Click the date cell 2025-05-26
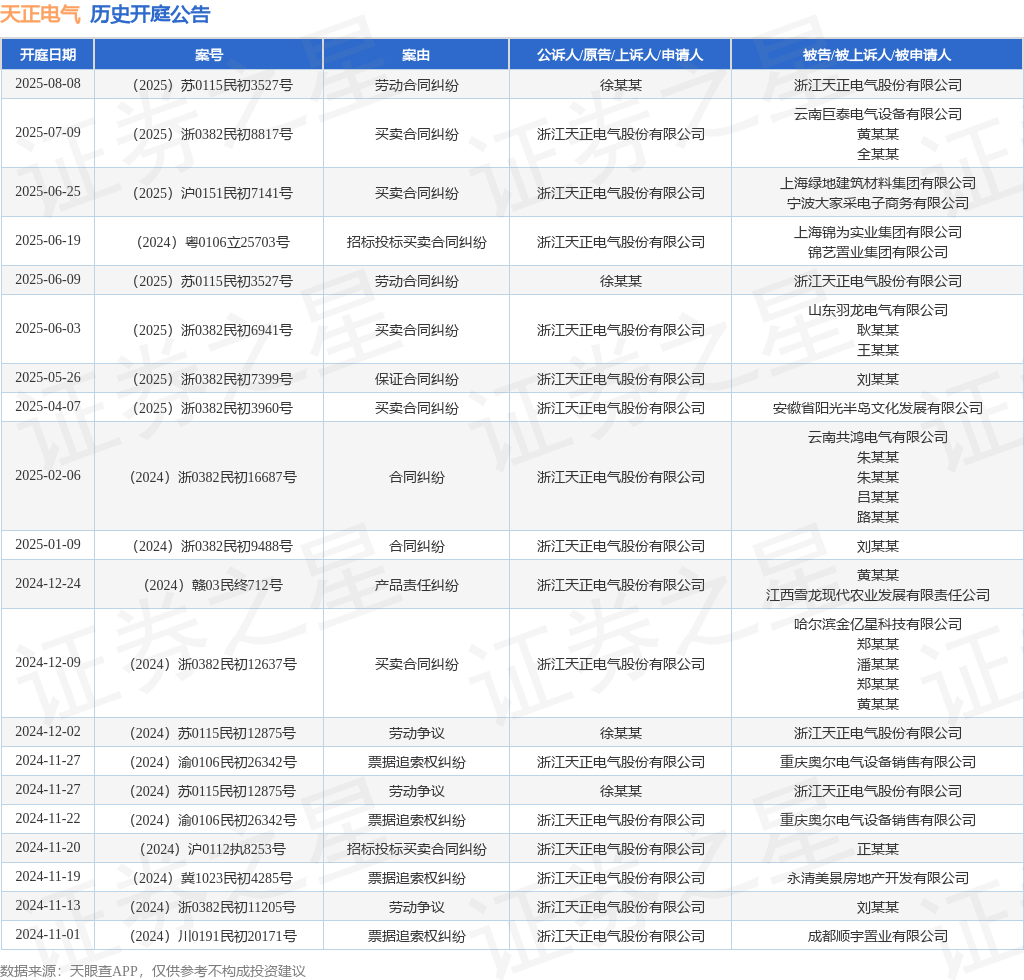 pos(48,377)
